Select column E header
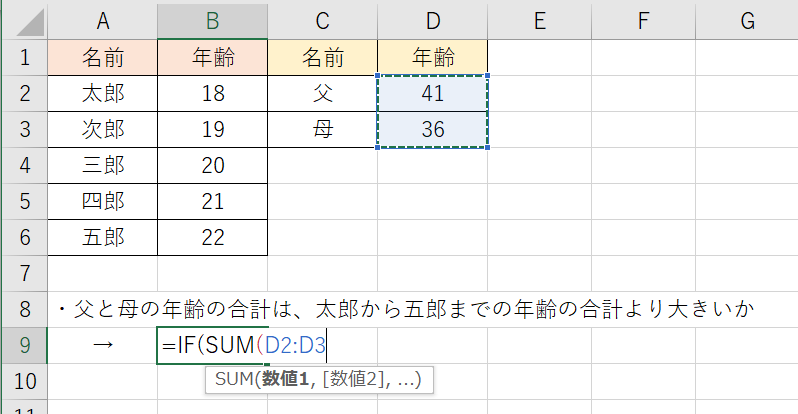 (x=539, y=21)
